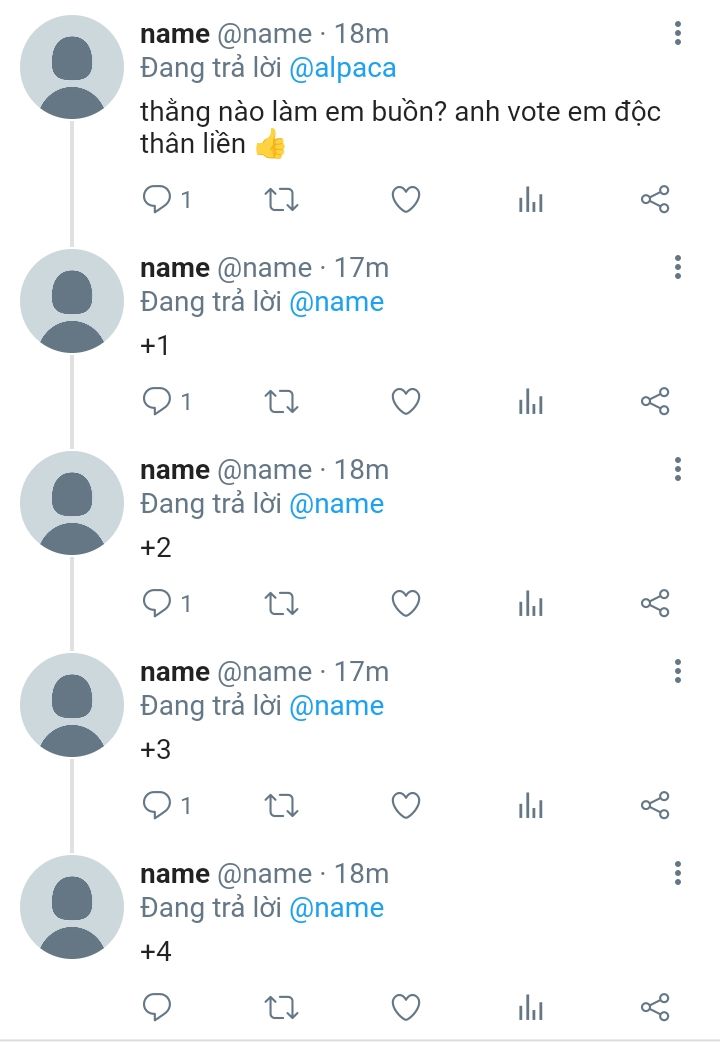Screen dimensions: 720x1045
Task: Like the "thằng nào làm em buồn" tweet
Action: [x=405, y=200]
